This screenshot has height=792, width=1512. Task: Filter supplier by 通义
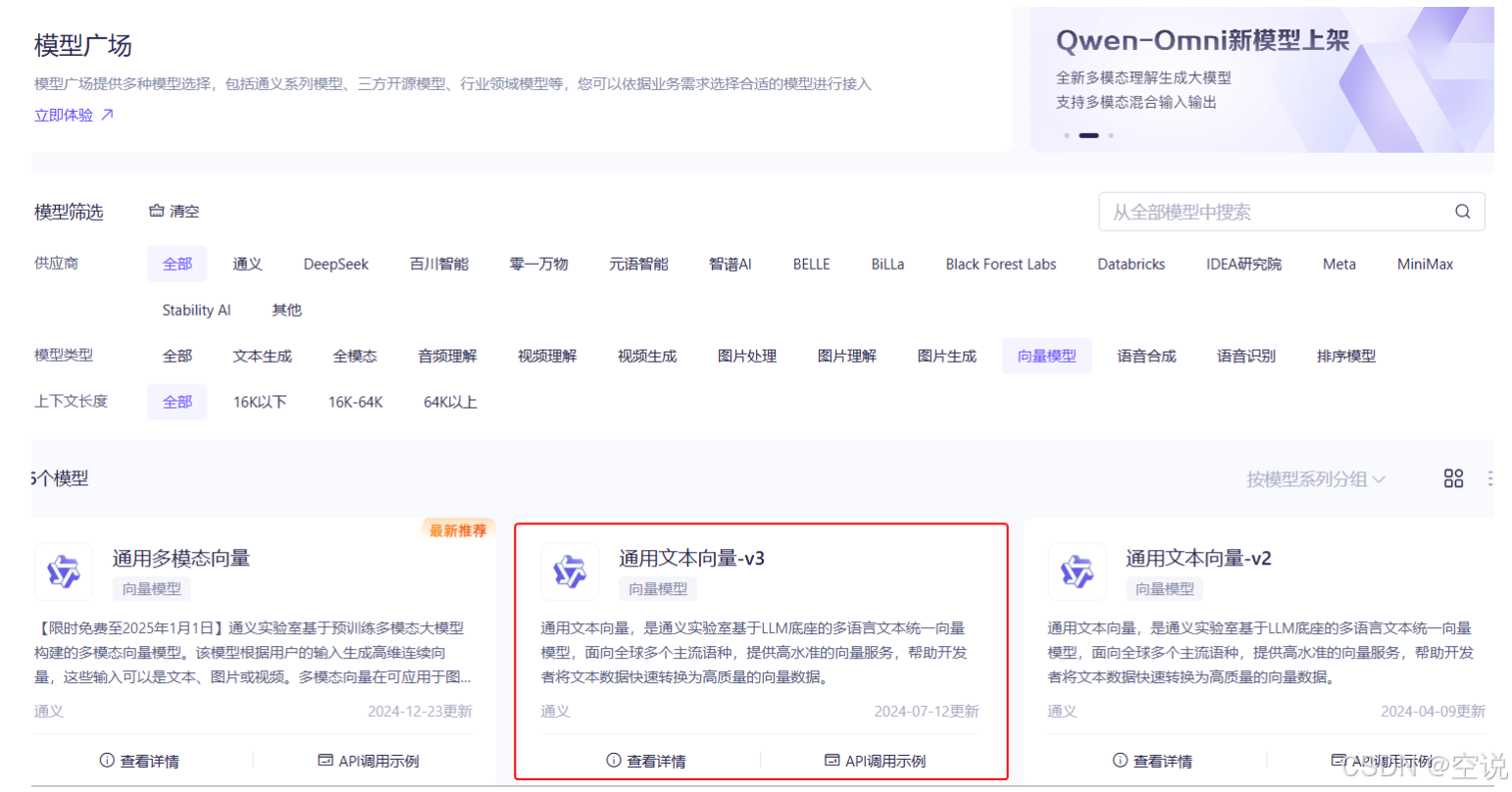(x=247, y=264)
